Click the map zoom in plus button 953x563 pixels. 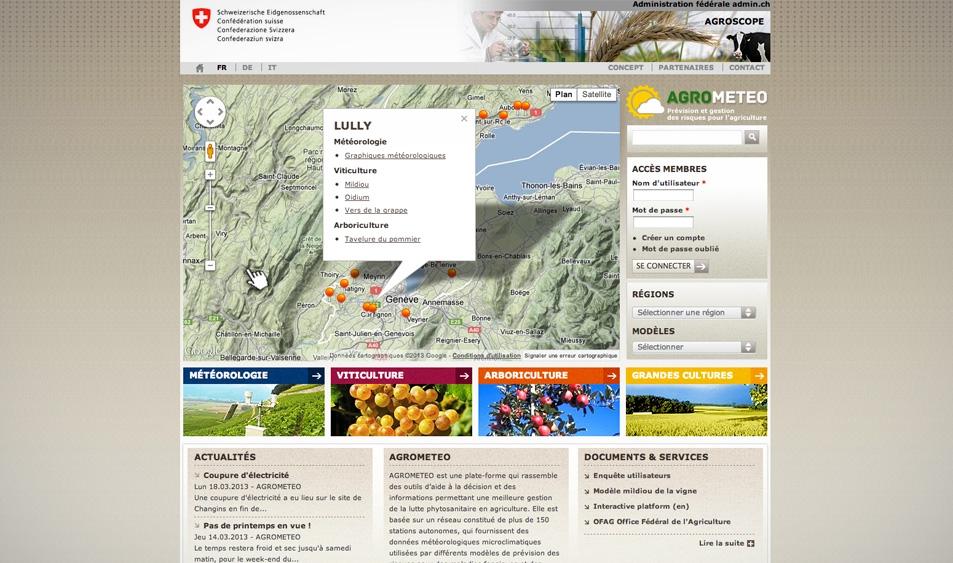210,174
